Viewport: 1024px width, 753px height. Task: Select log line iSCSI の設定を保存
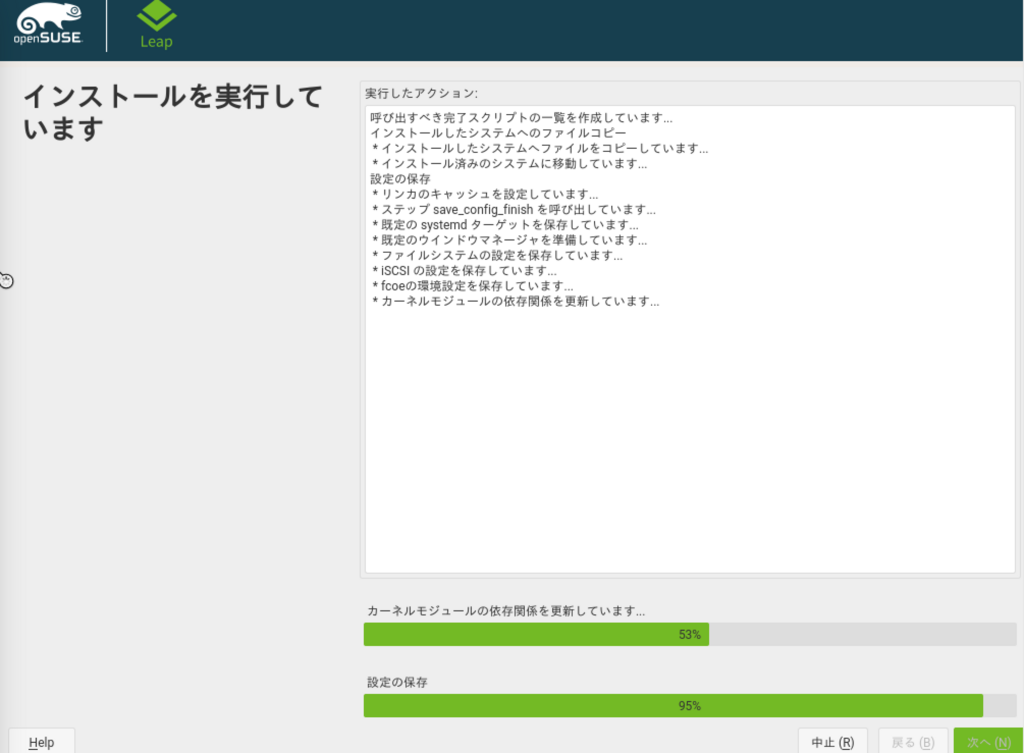point(464,270)
